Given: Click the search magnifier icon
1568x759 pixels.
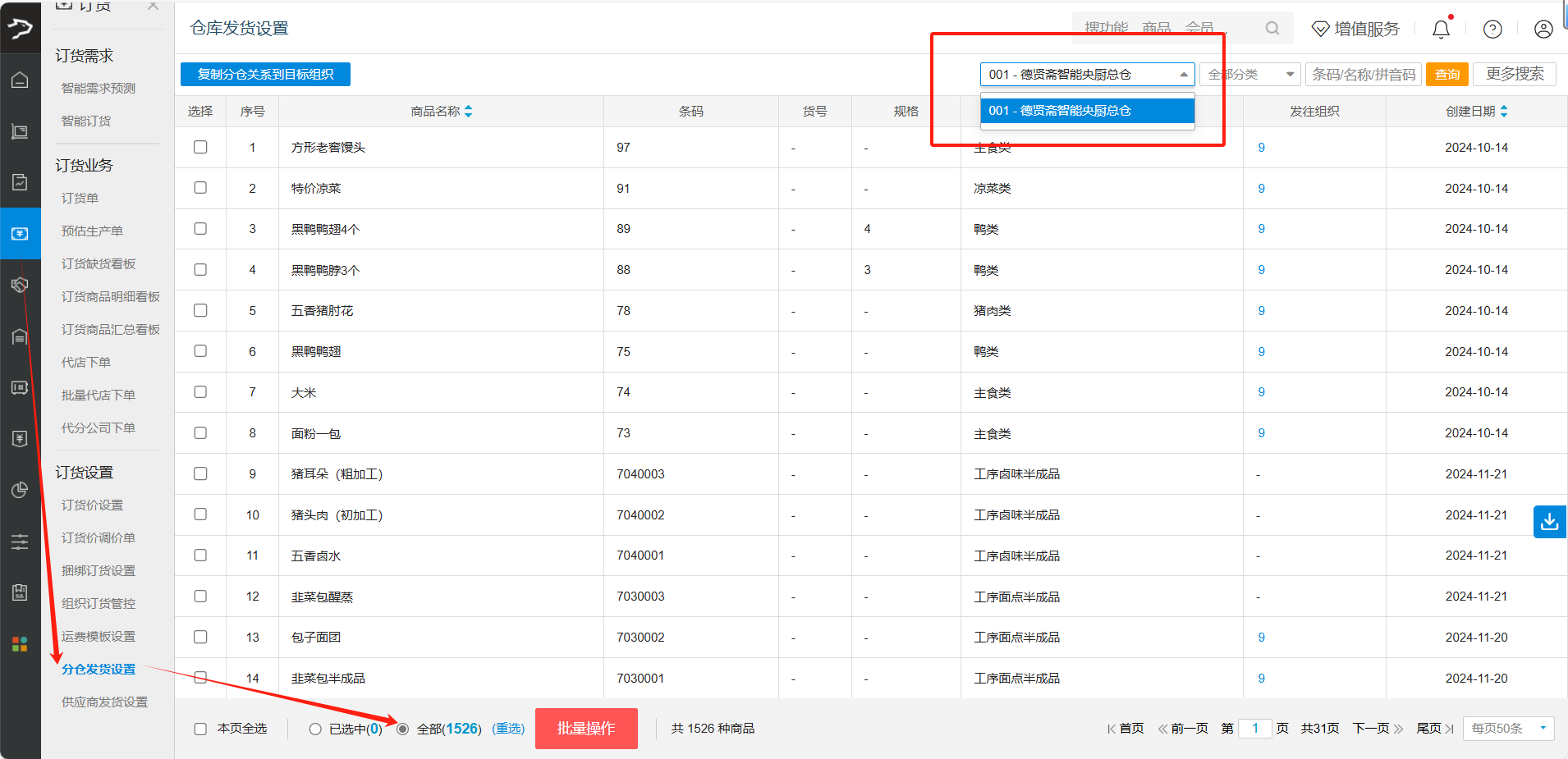Looking at the screenshot, I should 1272,28.
